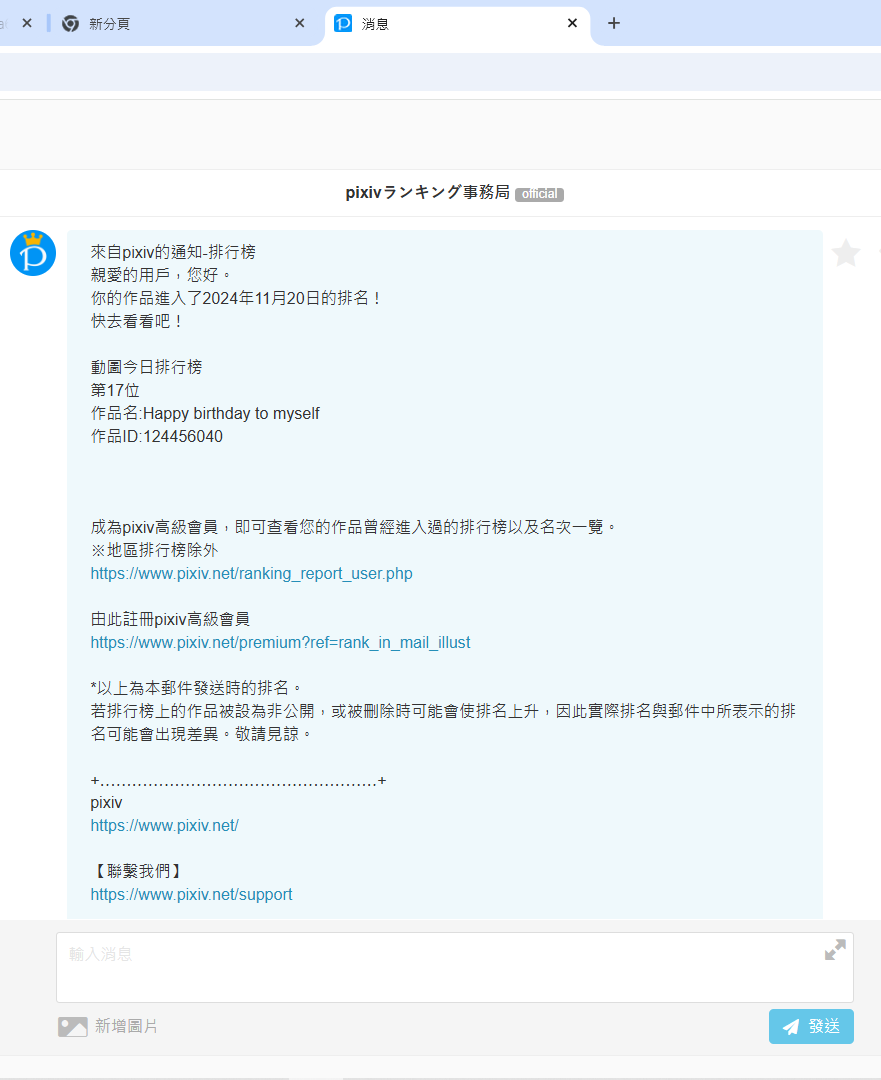Switch to the 新分頁 browser tab
This screenshot has height=1080, width=881.
click(183, 23)
